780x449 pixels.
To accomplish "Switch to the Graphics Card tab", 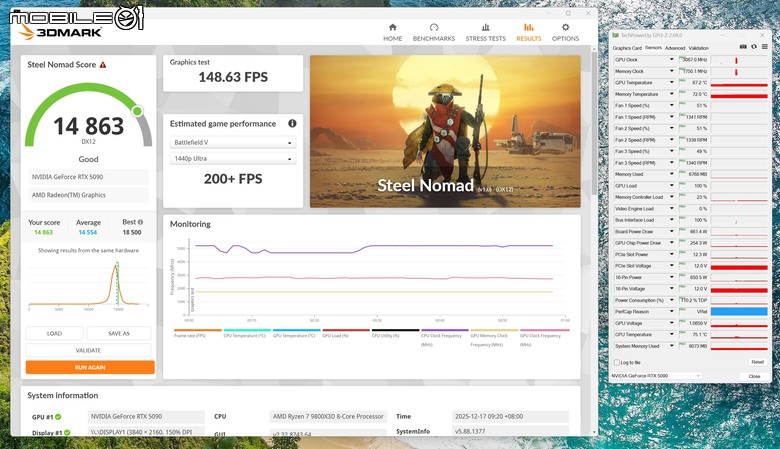I will click(627, 48).
